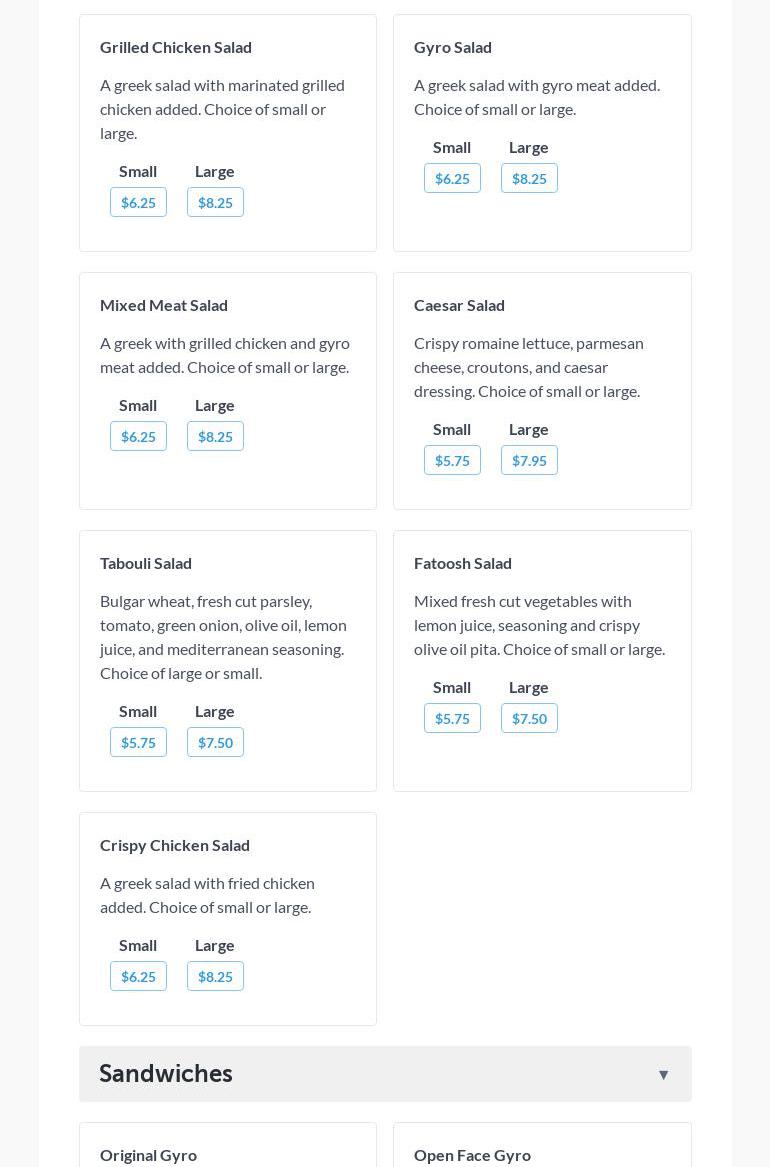The image size is (770, 1167).
Task: Select small Caesar Salad $5.75
Action: point(452,460)
